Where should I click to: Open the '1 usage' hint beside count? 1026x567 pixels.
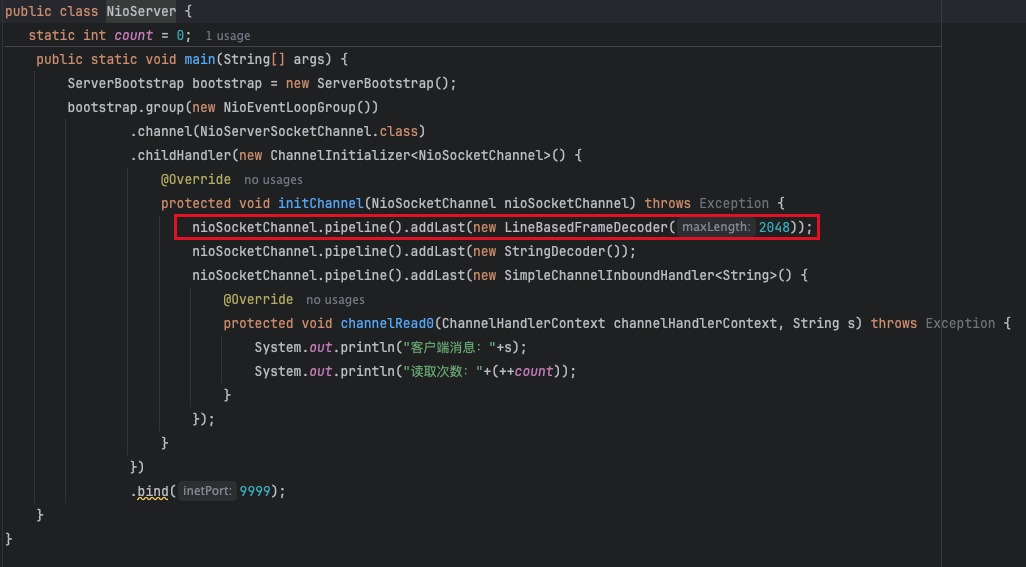click(228, 36)
